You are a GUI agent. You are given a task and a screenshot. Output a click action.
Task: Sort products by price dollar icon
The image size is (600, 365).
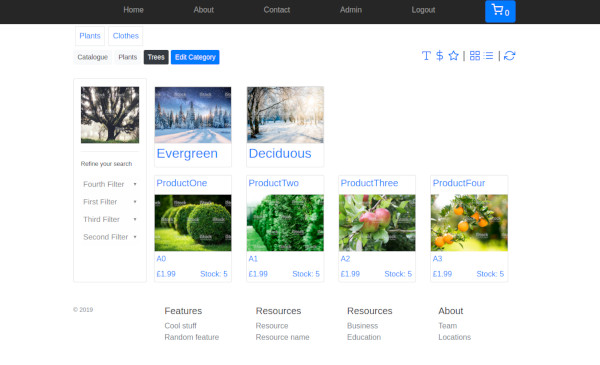tap(440, 56)
